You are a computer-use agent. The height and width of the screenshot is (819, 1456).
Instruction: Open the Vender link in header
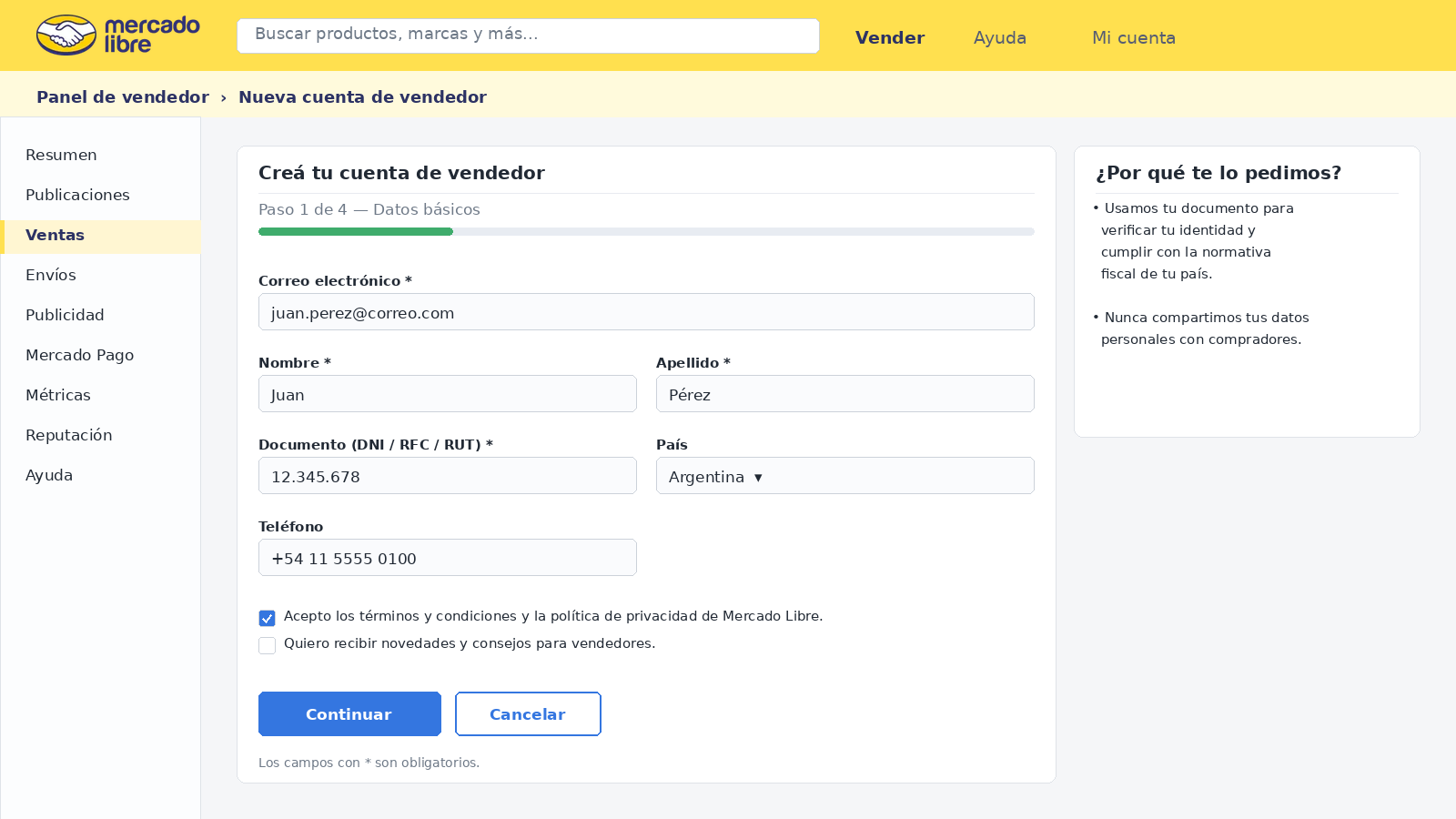tap(890, 37)
